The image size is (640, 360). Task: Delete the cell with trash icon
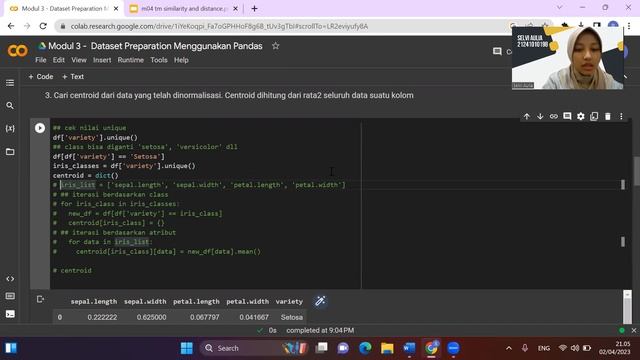pyautogui.click(x=608, y=116)
